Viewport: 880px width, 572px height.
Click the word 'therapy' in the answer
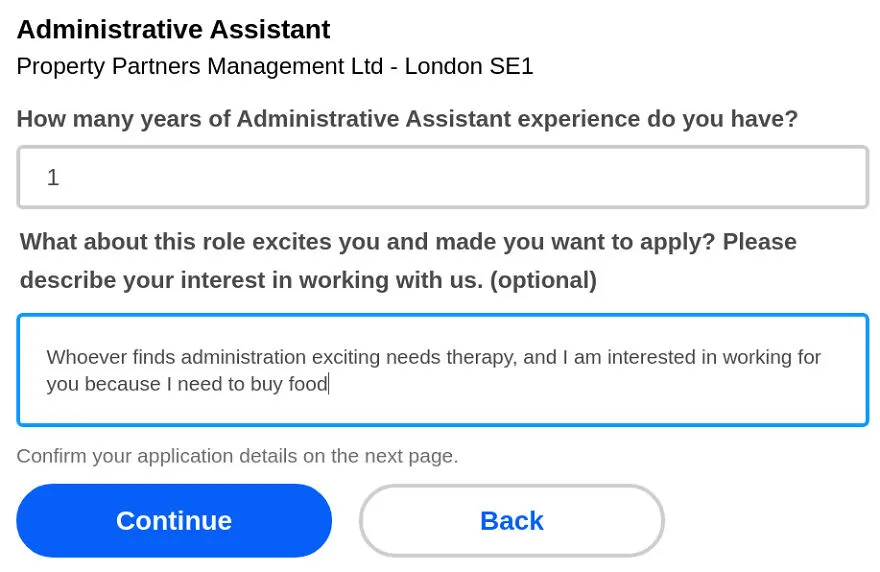(481, 357)
